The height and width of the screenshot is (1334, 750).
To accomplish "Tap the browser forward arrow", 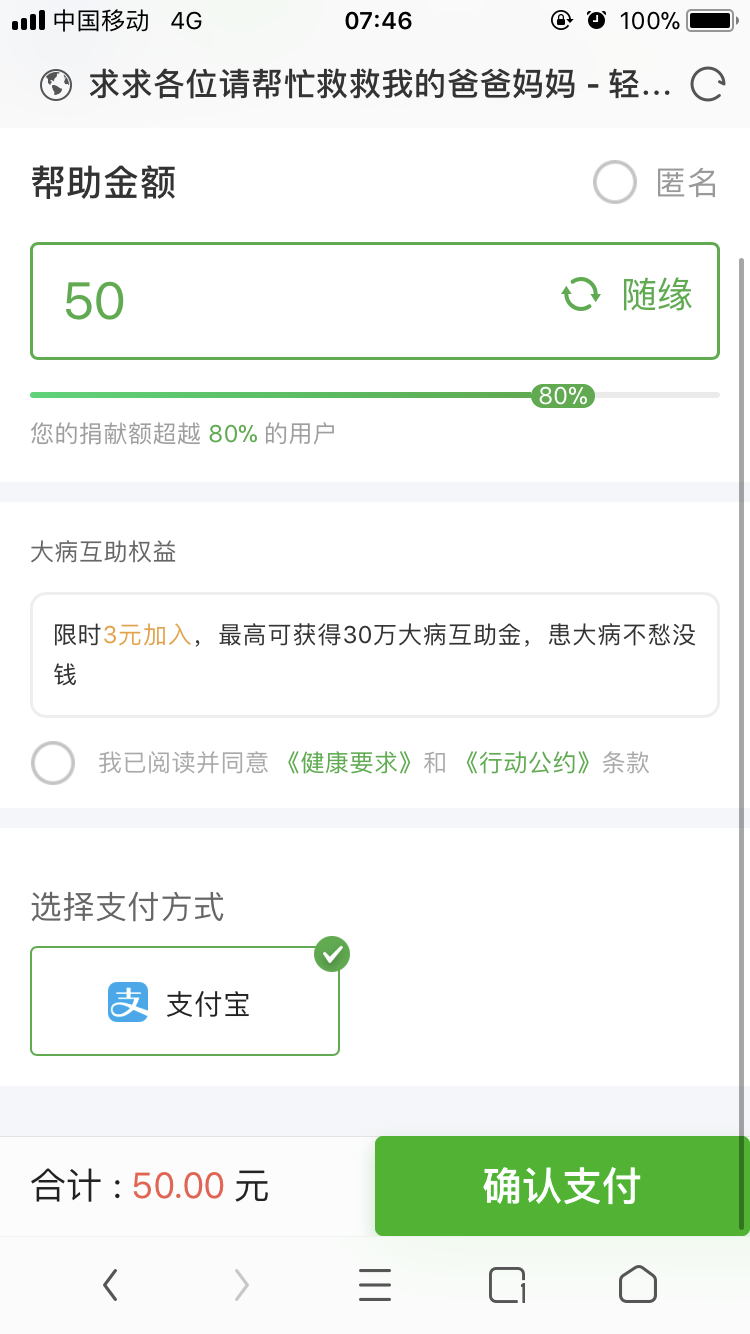I will [241, 1284].
